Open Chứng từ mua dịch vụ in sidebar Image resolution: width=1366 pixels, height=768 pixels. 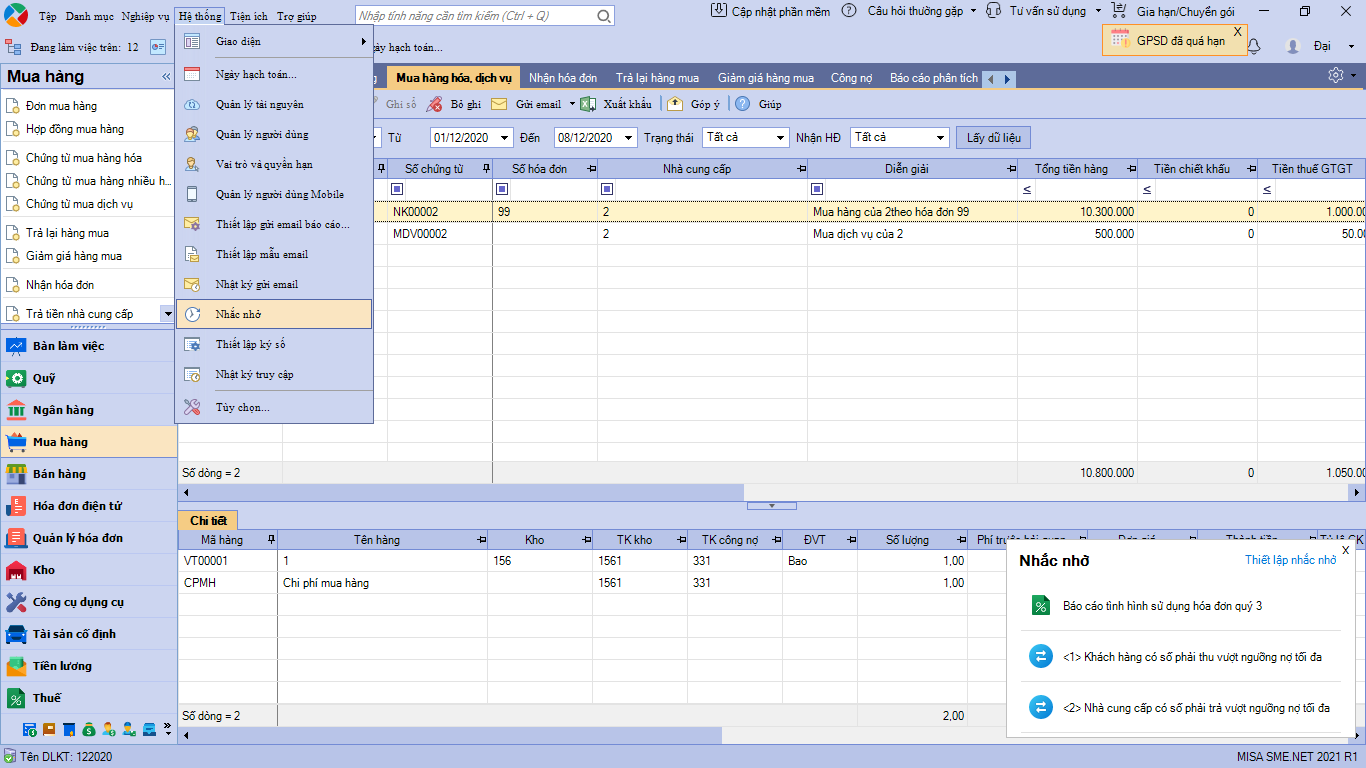pos(80,204)
